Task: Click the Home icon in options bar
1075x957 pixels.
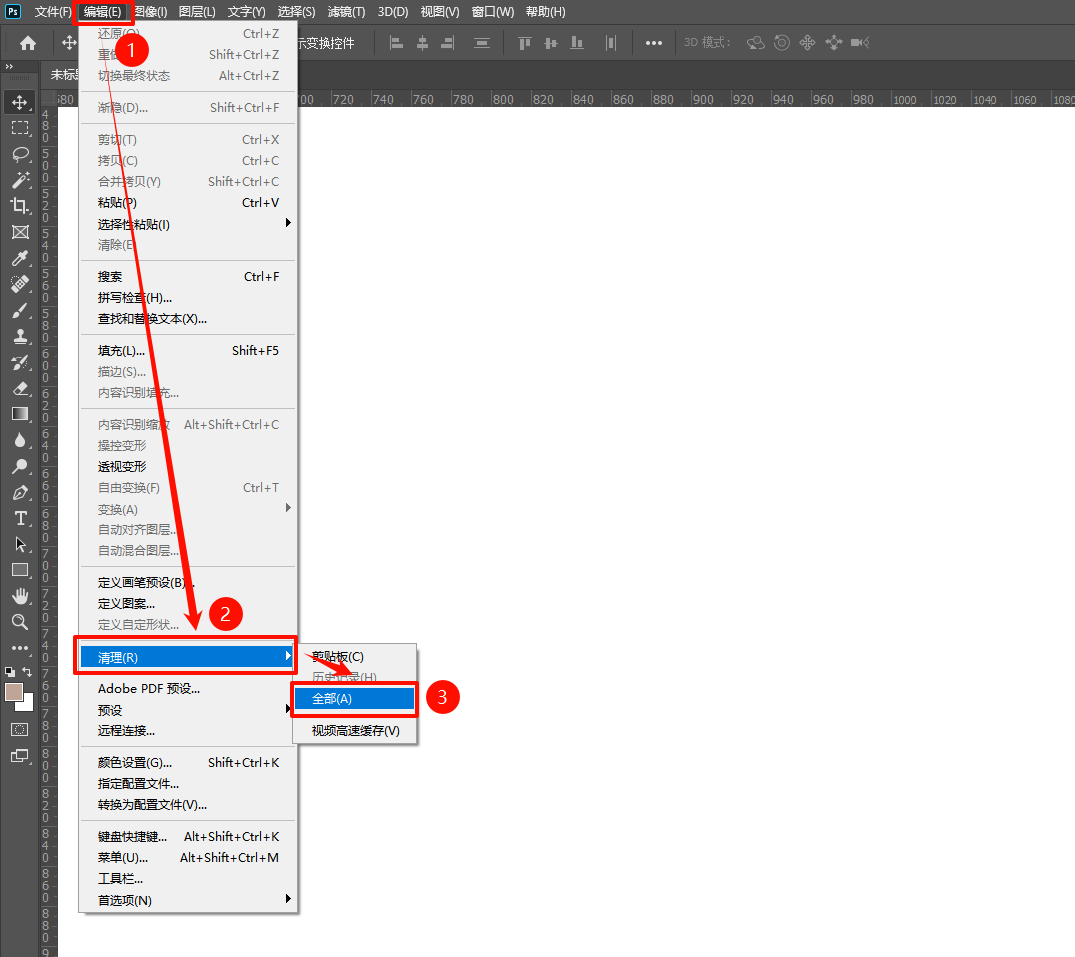Action: tap(28, 43)
